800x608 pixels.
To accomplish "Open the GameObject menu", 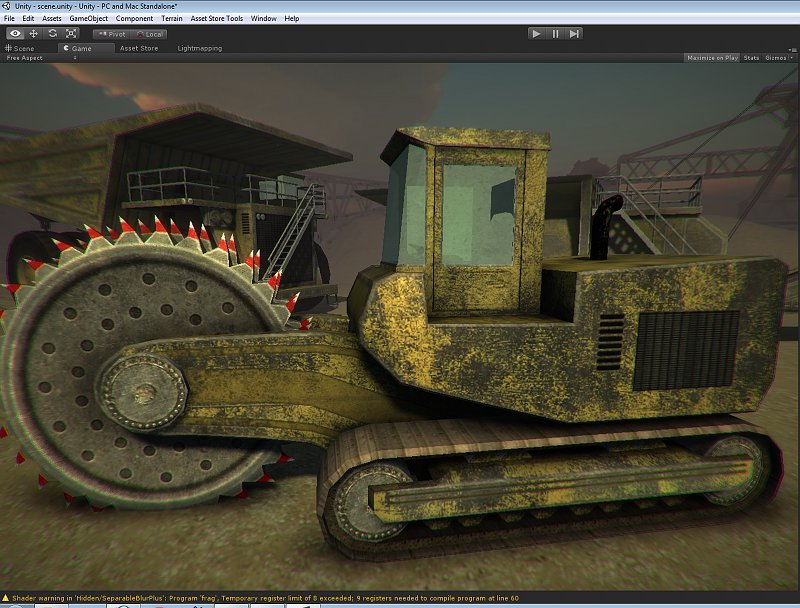I will pyautogui.click(x=89, y=18).
